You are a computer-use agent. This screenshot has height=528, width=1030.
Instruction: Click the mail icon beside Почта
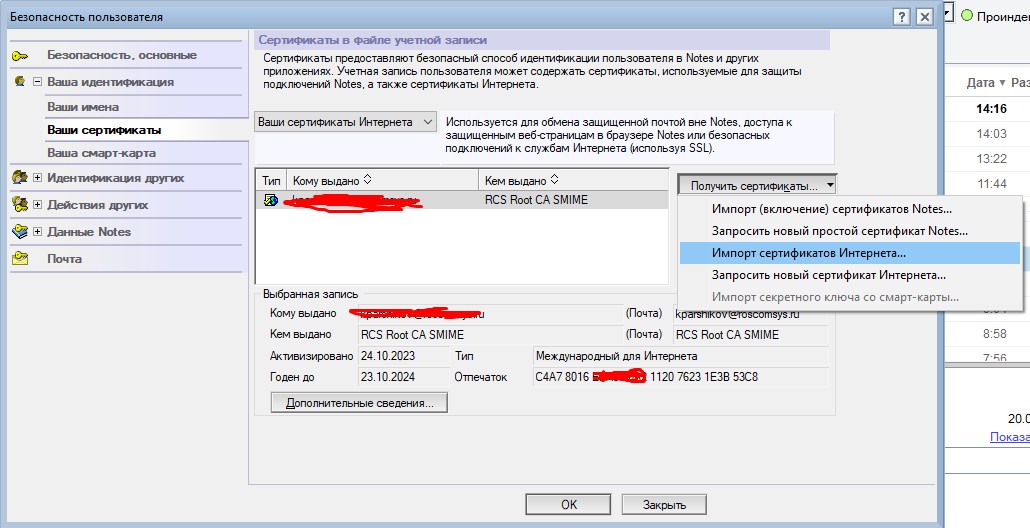20,259
